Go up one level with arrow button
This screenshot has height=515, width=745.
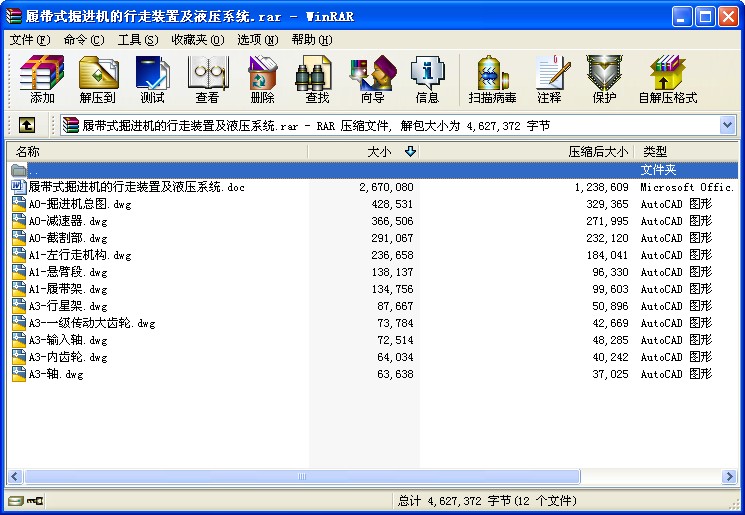27,125
